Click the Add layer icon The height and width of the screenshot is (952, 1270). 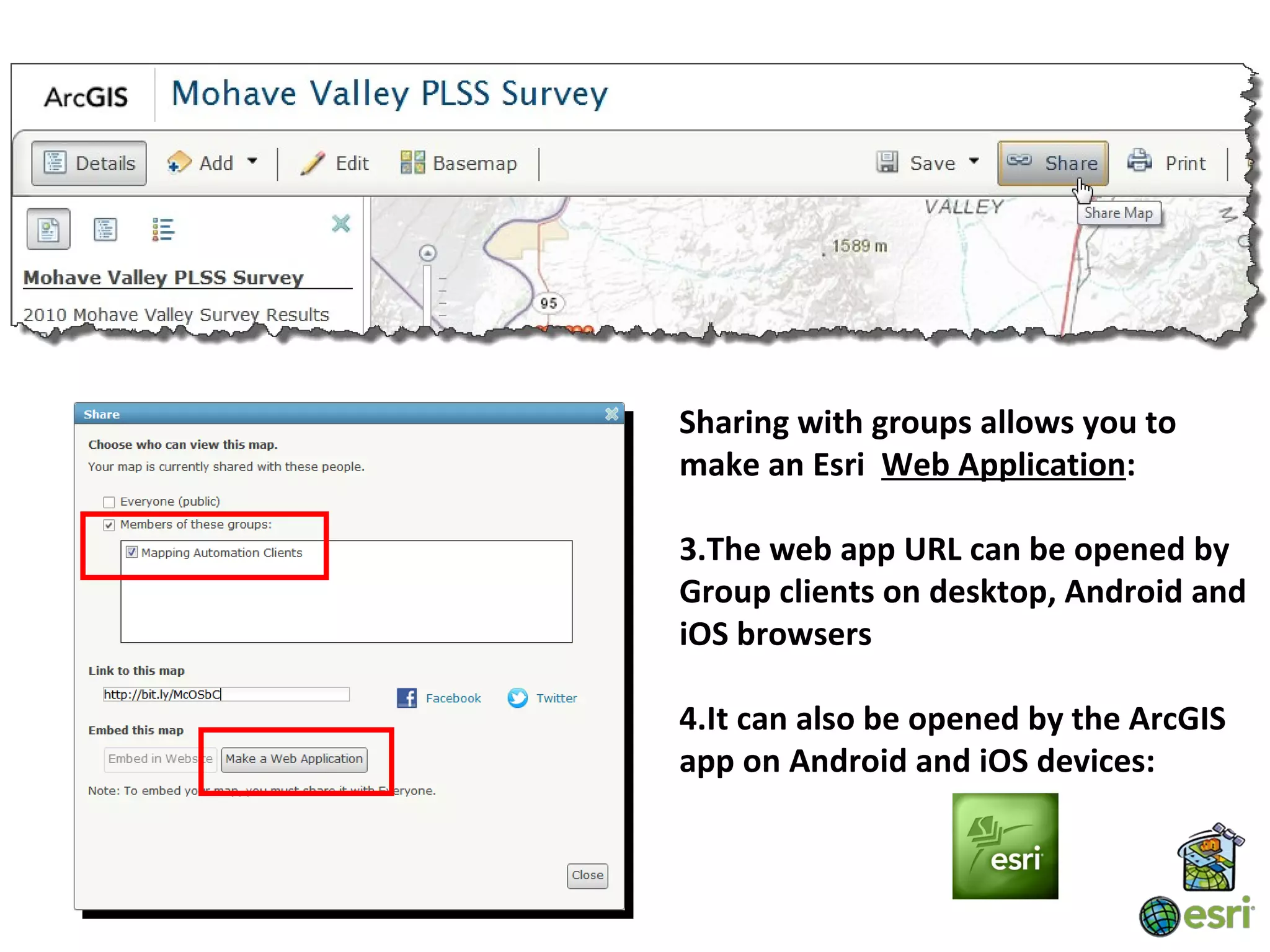(x=179, y=163)
